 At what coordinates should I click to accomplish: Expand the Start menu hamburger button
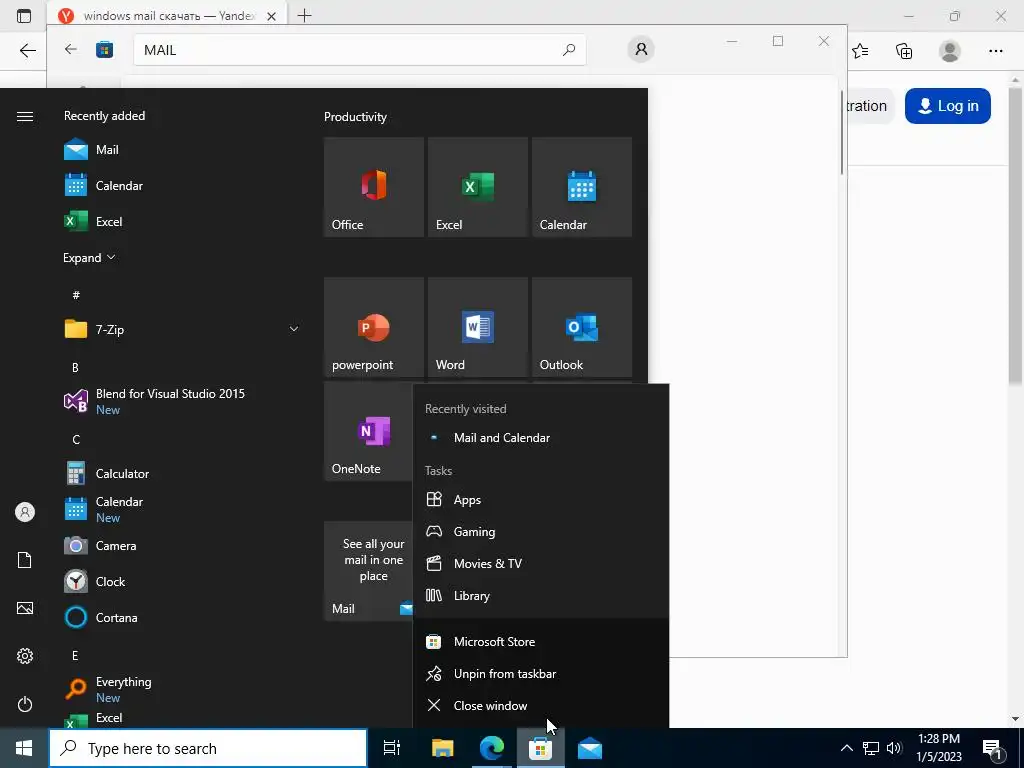click(25, 116)
